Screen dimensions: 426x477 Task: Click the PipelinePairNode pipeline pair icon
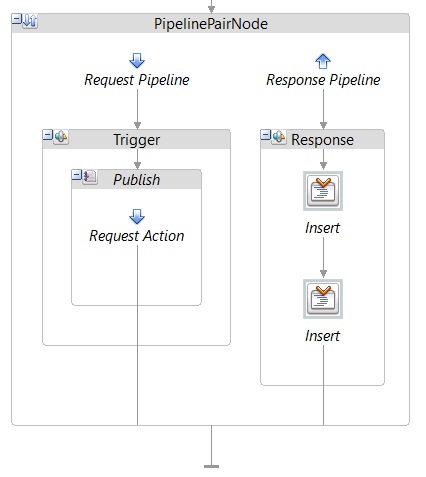(x=30, y=21)
